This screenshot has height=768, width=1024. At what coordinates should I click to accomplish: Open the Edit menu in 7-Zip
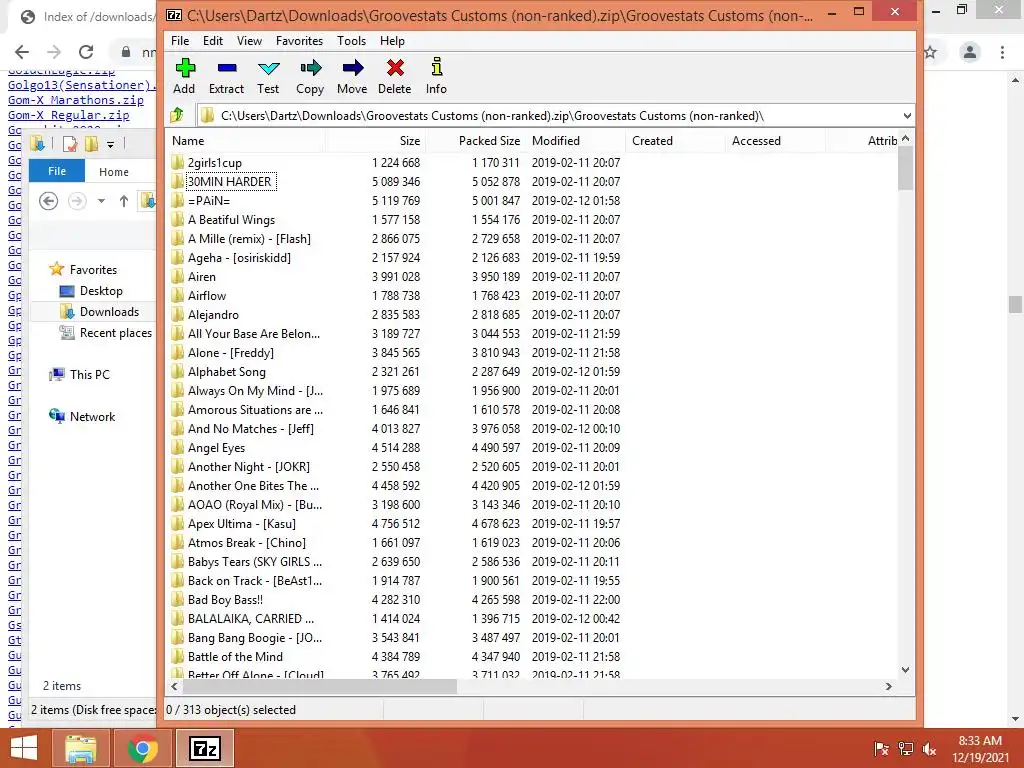tap(213, 40)
